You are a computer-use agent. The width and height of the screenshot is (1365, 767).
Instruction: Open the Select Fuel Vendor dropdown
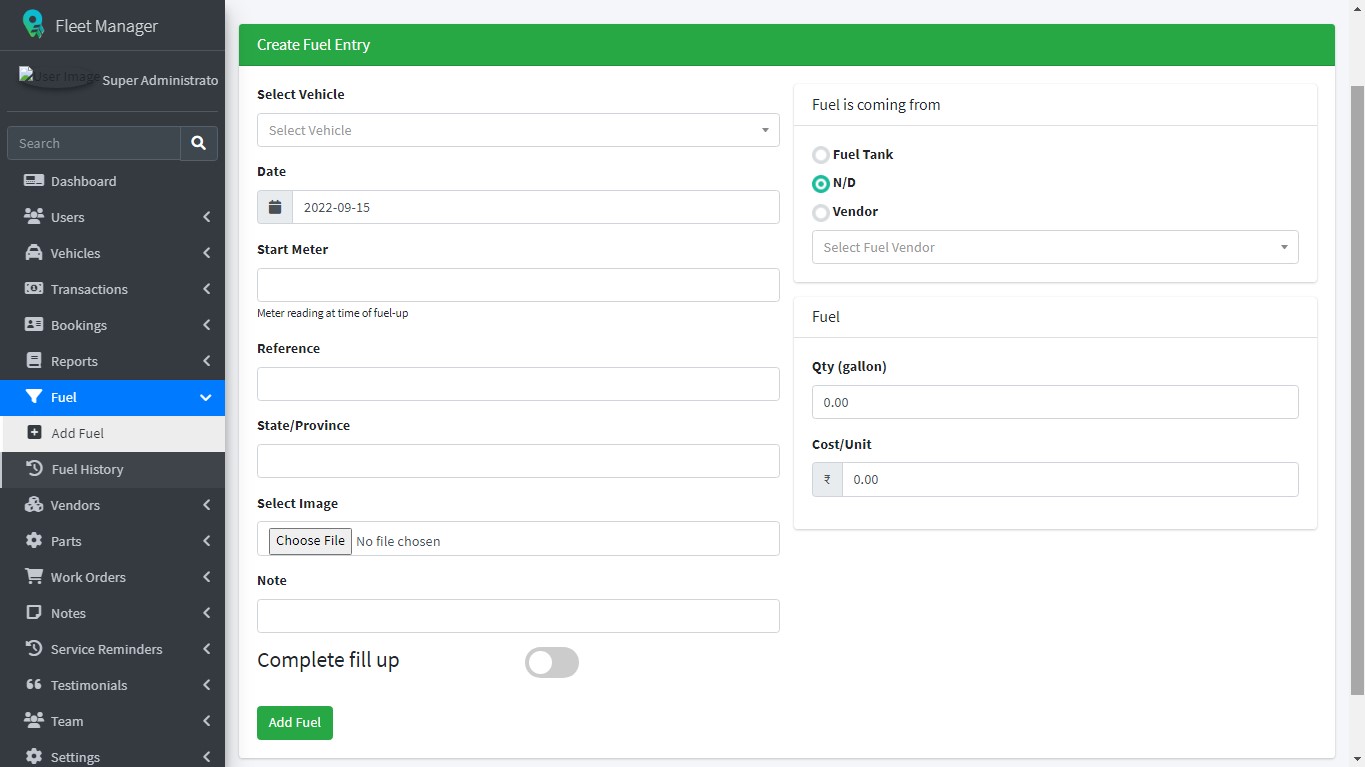pyautogui.click(x=1055, y=247)
